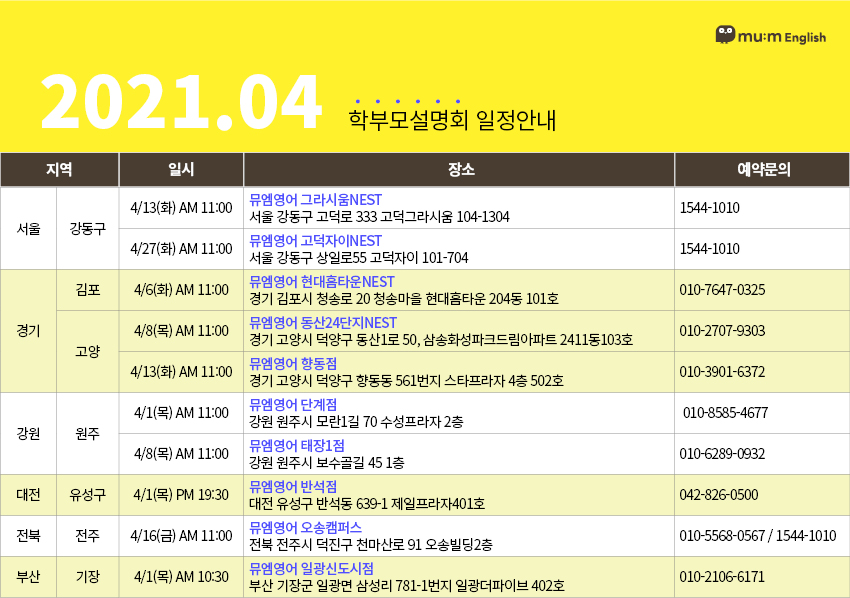The height and width of the screenshot is (598, 850).
Task: Click address 대전 유성구 반석동 639-1
Action: pos(318,504)
